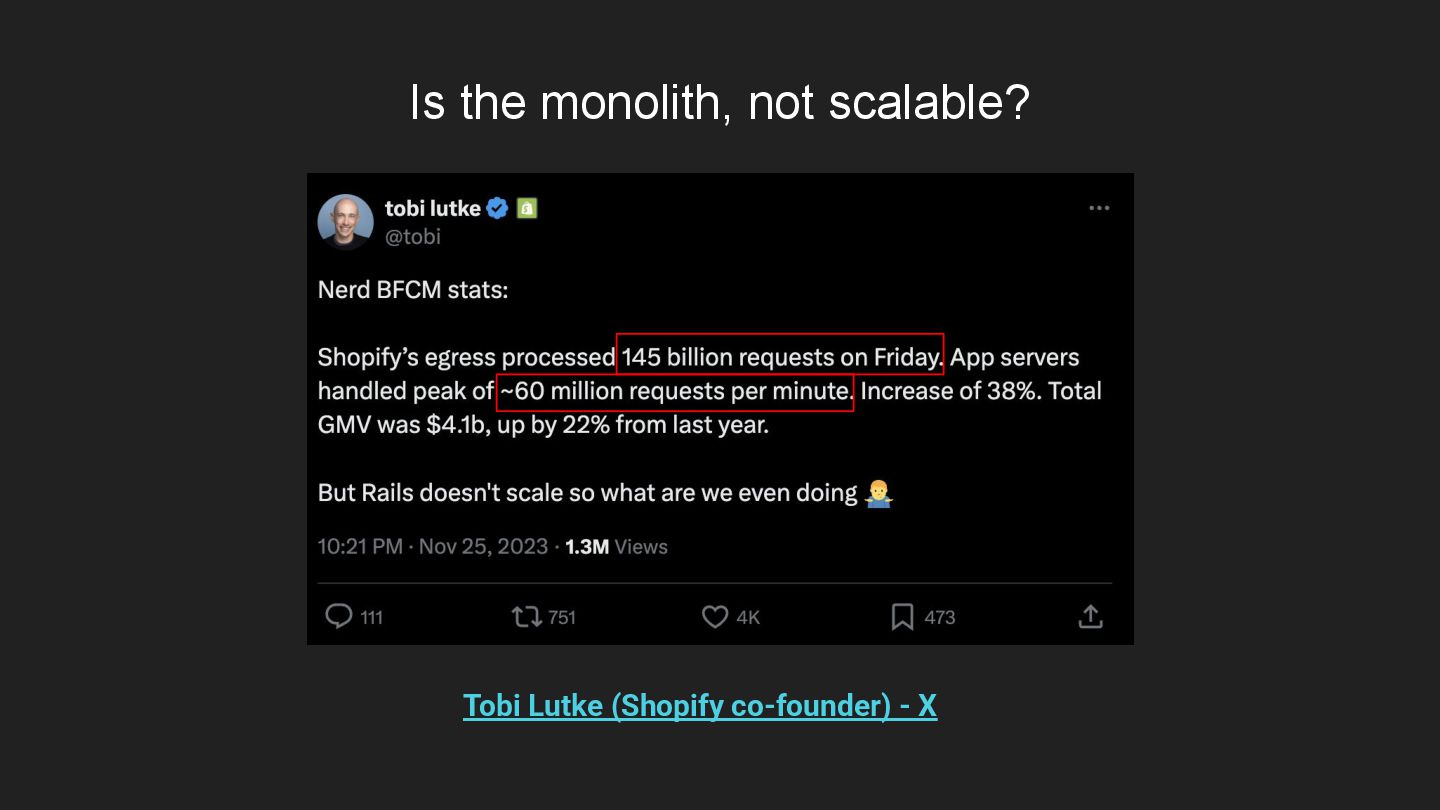Open the three-dot more options menu
The image size is (1440, 810).
pyautogui.click(x=1099, y=208)
